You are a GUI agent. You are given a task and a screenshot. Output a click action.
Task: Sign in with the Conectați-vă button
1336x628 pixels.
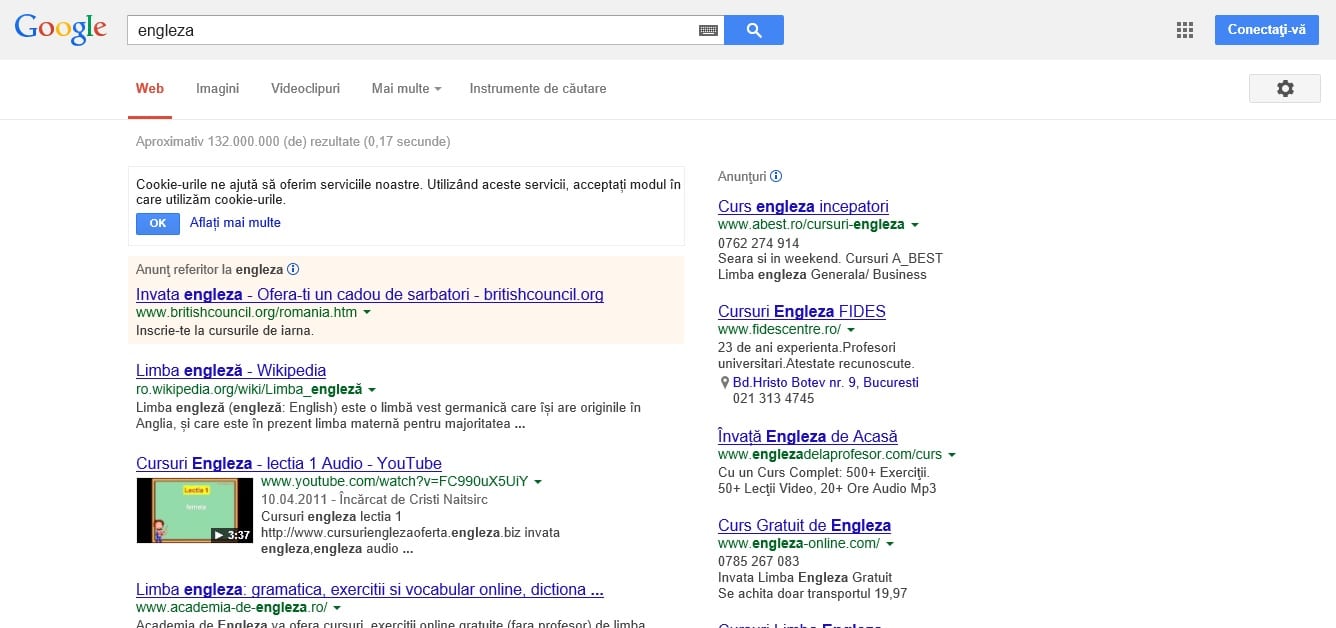coord(1267,30)
